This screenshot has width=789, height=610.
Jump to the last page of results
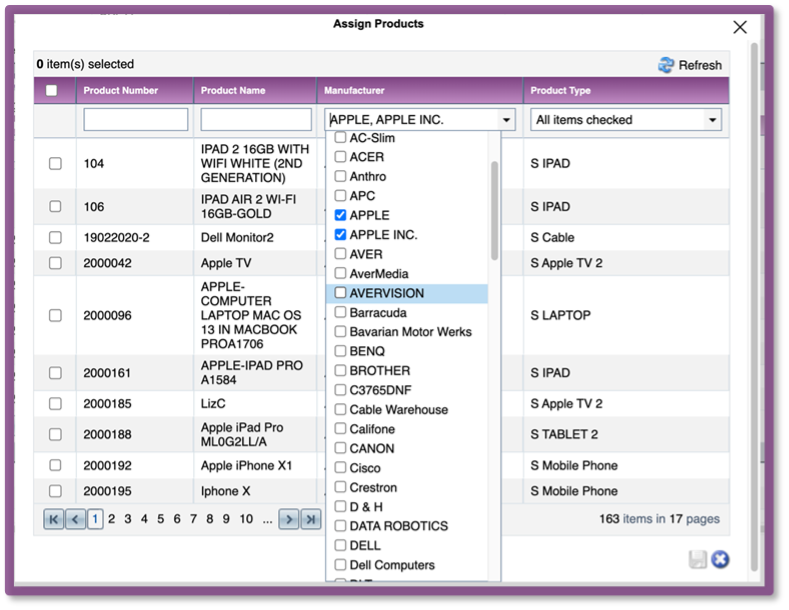[x=311, y=519]
